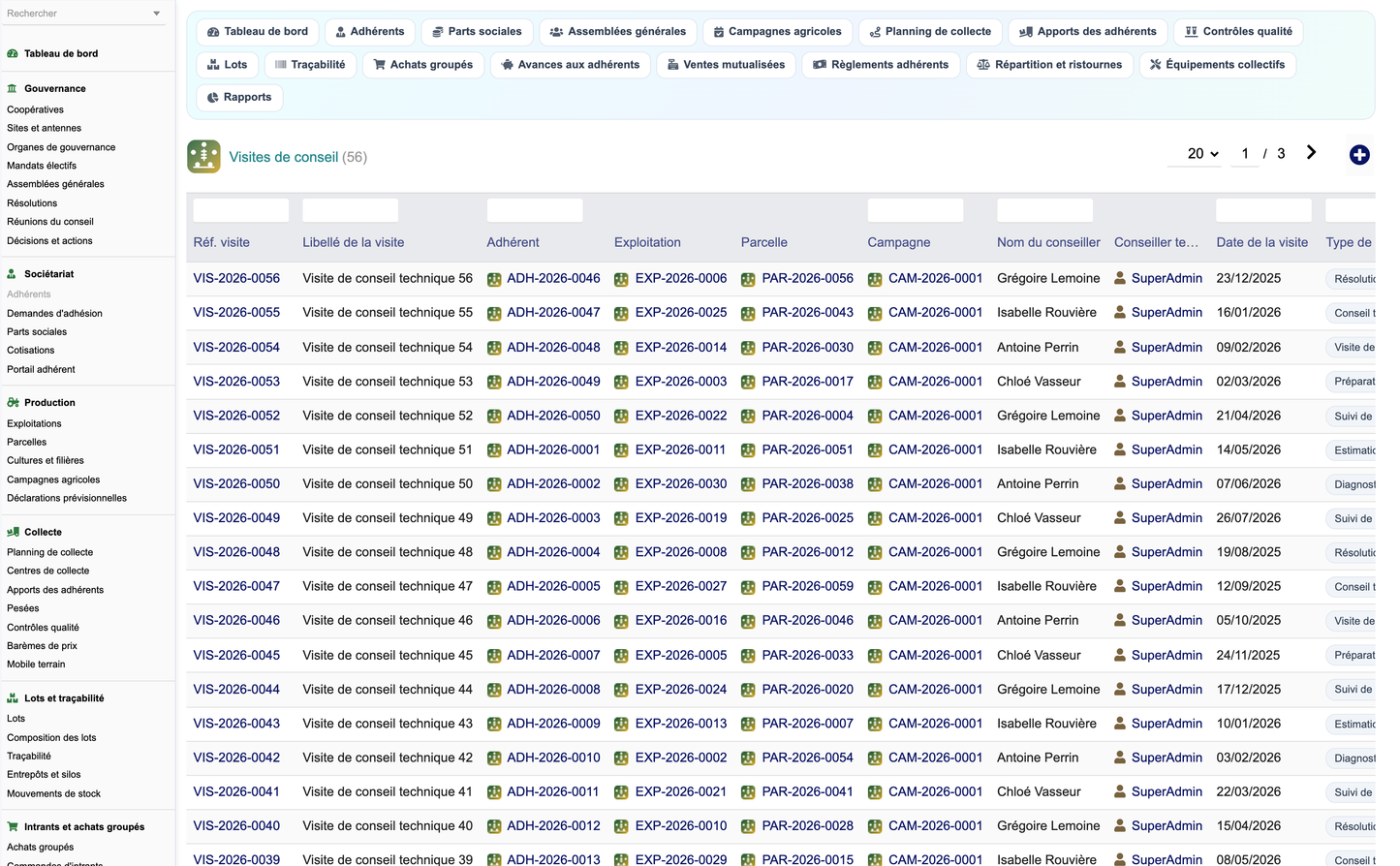The image size is (1400, 866).
Task: Open visit VIS-2026-0053
Action: [236, 381]
